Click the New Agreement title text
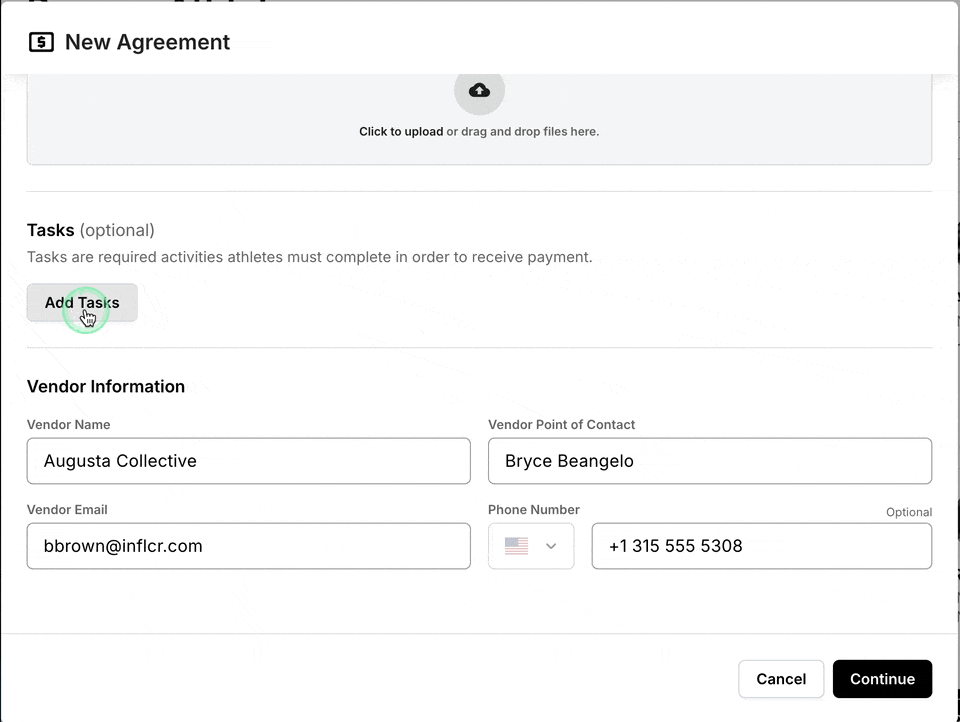Image resolution: width=960 pixels, height=722 pixels. coord(146,42)
